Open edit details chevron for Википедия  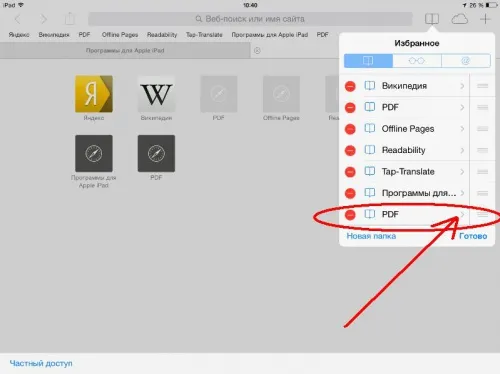tap(462, 86)
